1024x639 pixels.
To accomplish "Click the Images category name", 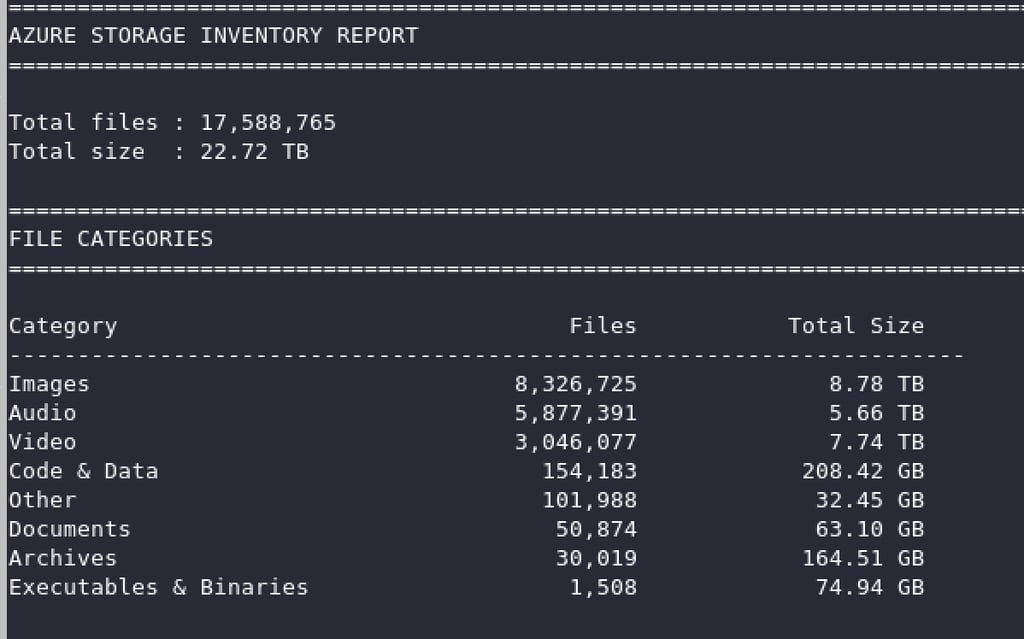I will (49, 384).
